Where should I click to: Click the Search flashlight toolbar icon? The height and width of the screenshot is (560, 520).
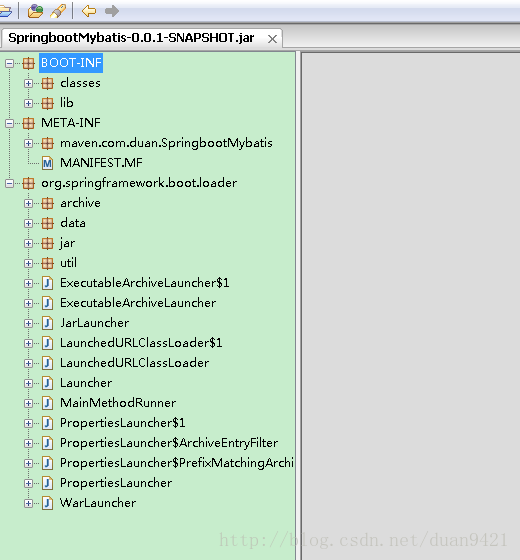(58, 11)
